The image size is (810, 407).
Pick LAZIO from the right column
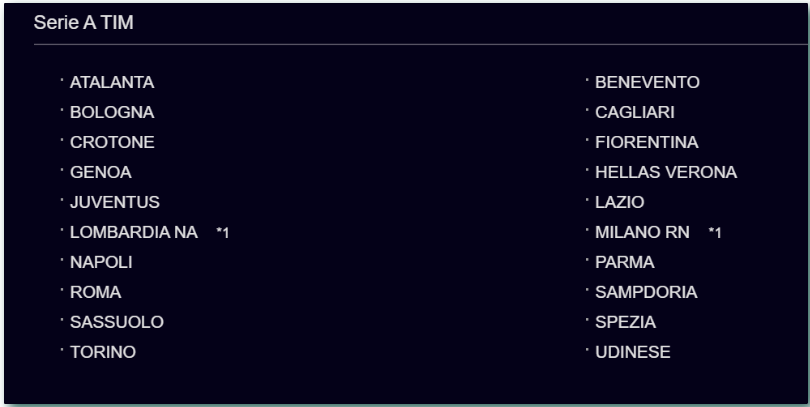pos(619,202)
